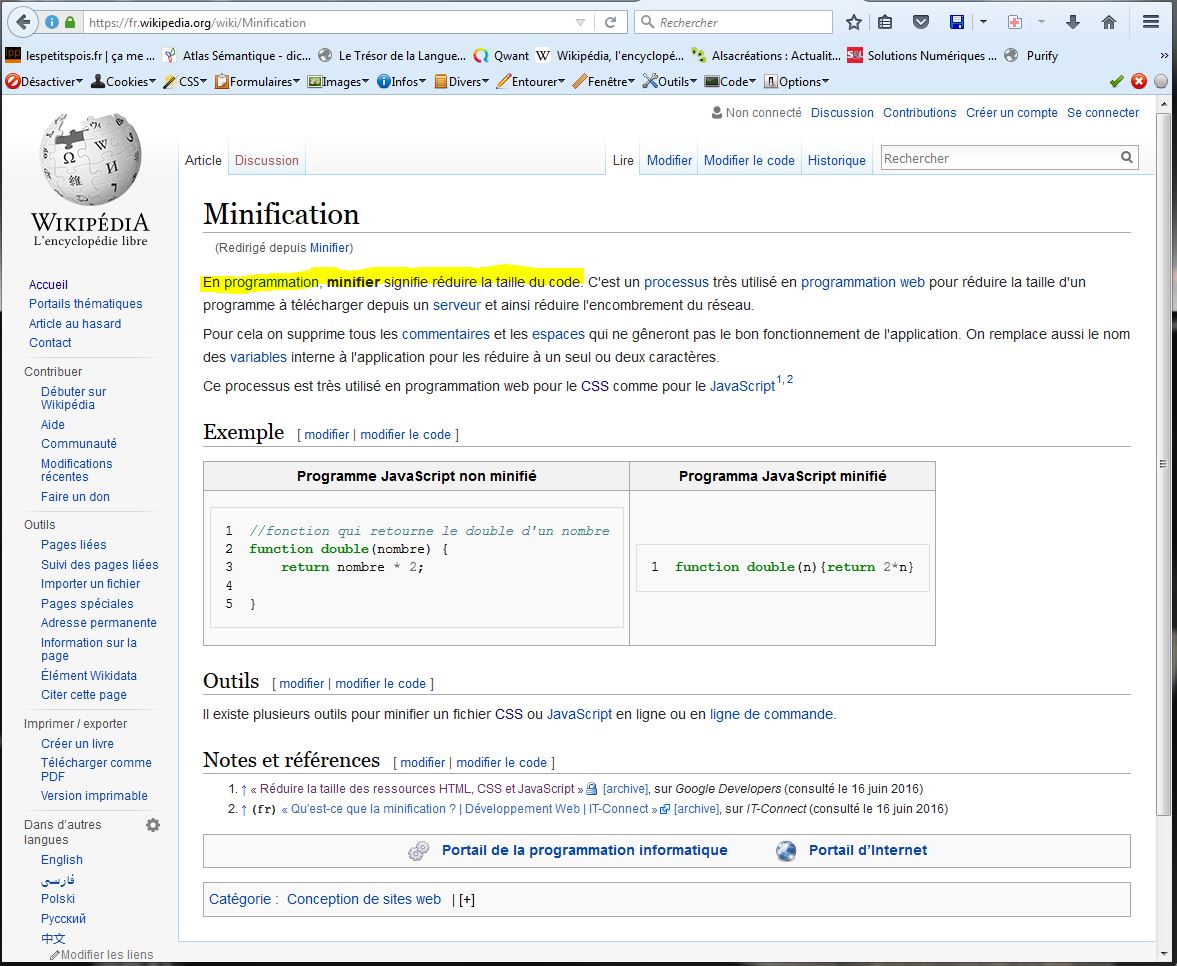This screenshot has width=1177, height=966.
Task: Click the blue floppy disk save icon
Action: pyautogui.click(x=957, y=22)
